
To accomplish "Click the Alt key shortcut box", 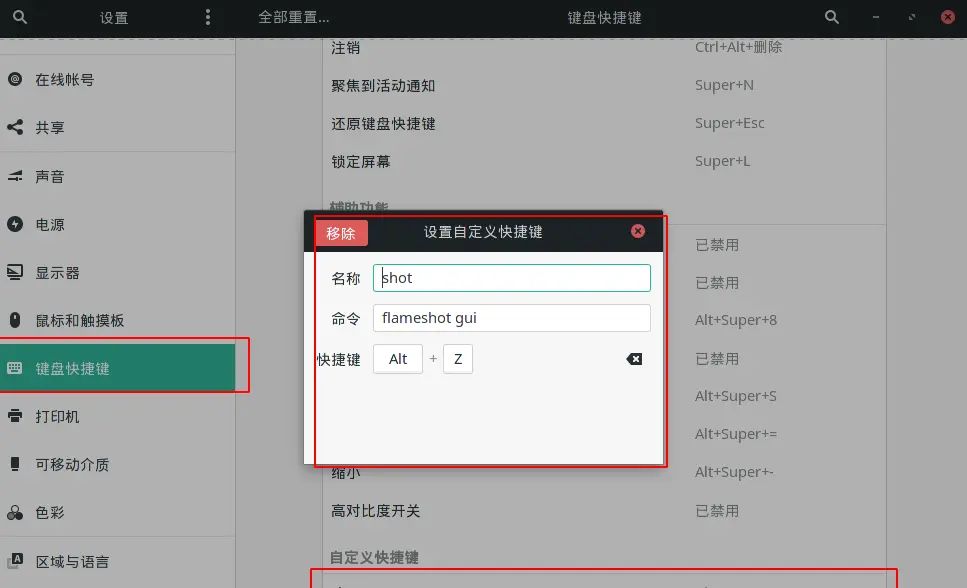I will coord(398,359).
